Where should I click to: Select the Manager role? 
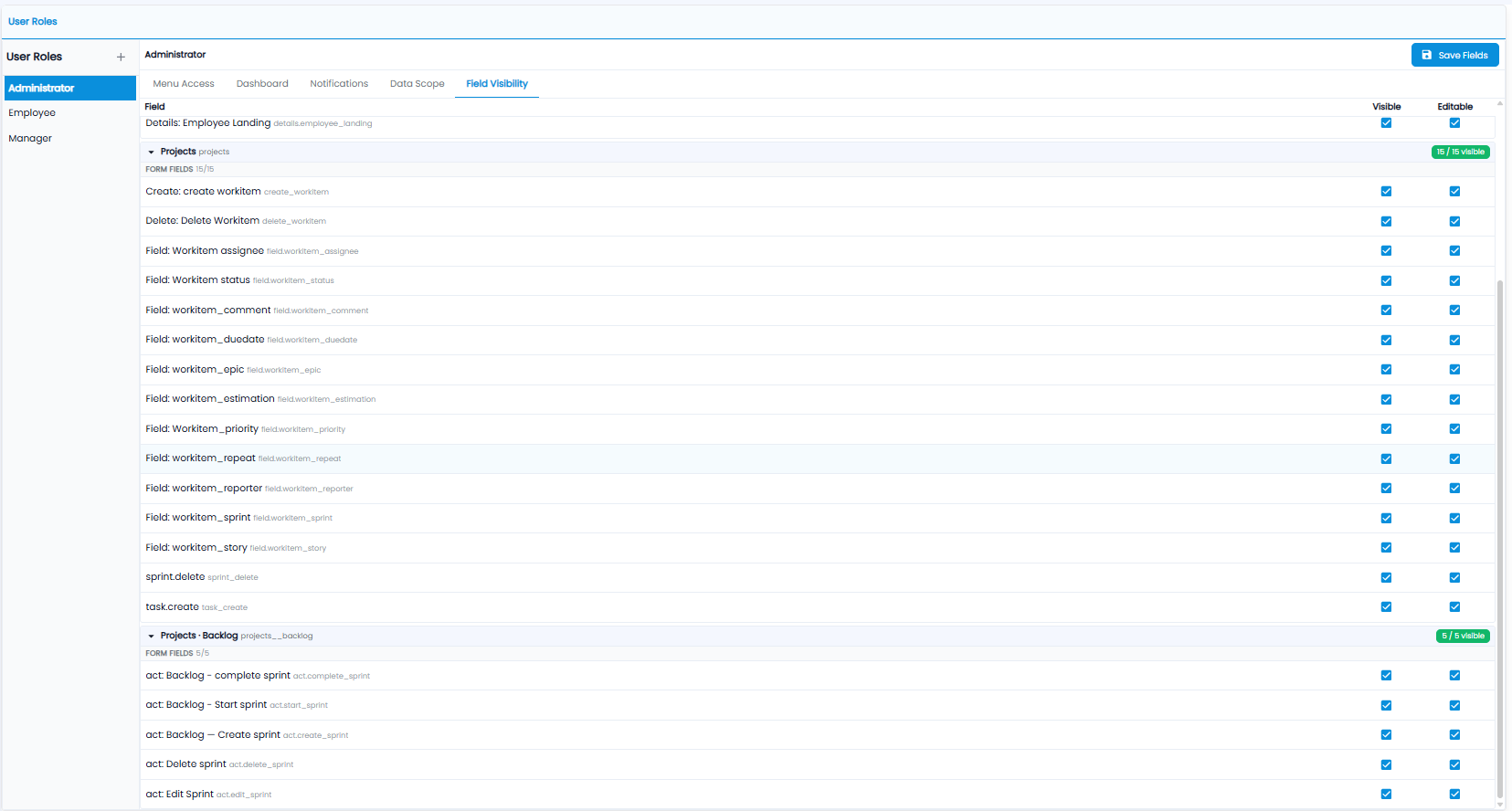[69, 139]
